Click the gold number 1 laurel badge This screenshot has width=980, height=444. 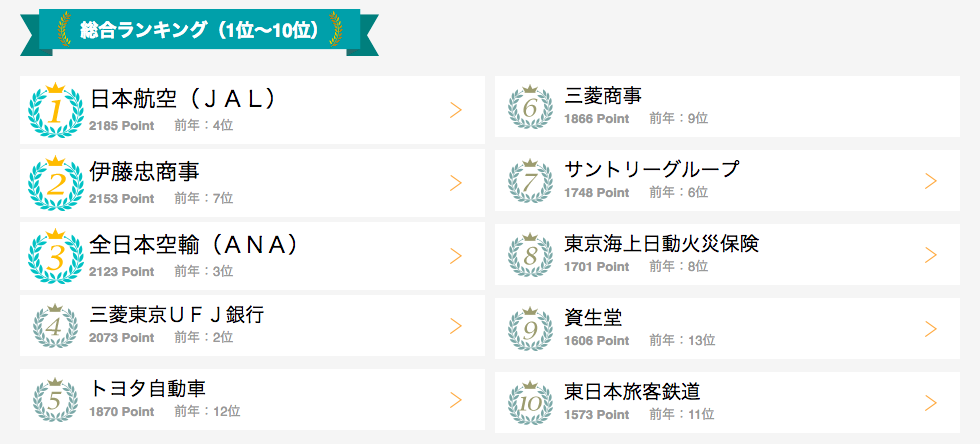[56, 110]
